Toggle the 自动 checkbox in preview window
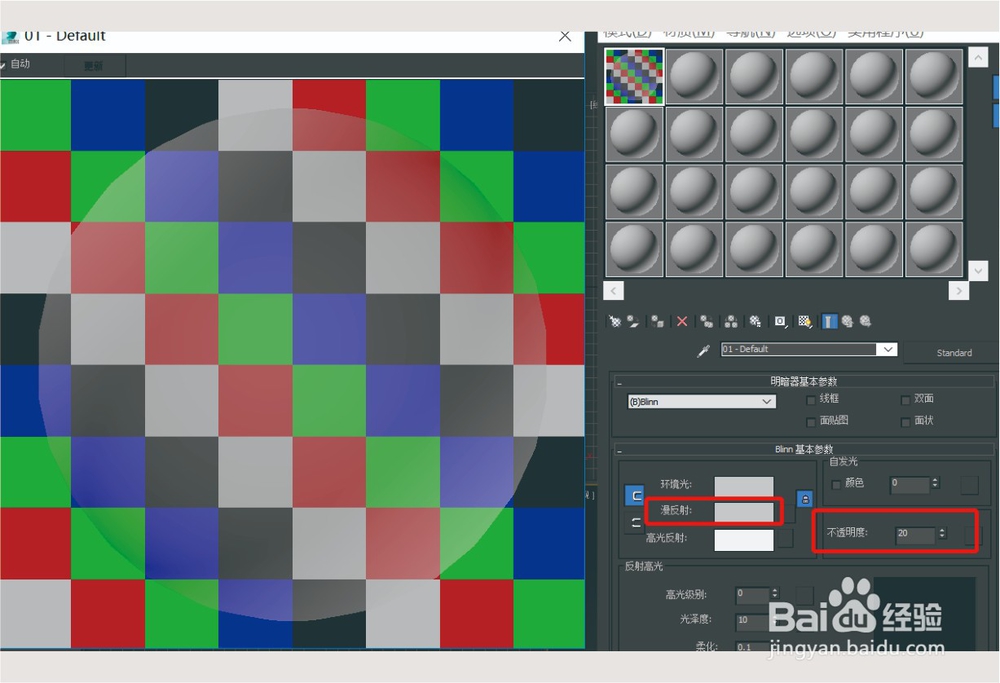 [x=3, y=64]
